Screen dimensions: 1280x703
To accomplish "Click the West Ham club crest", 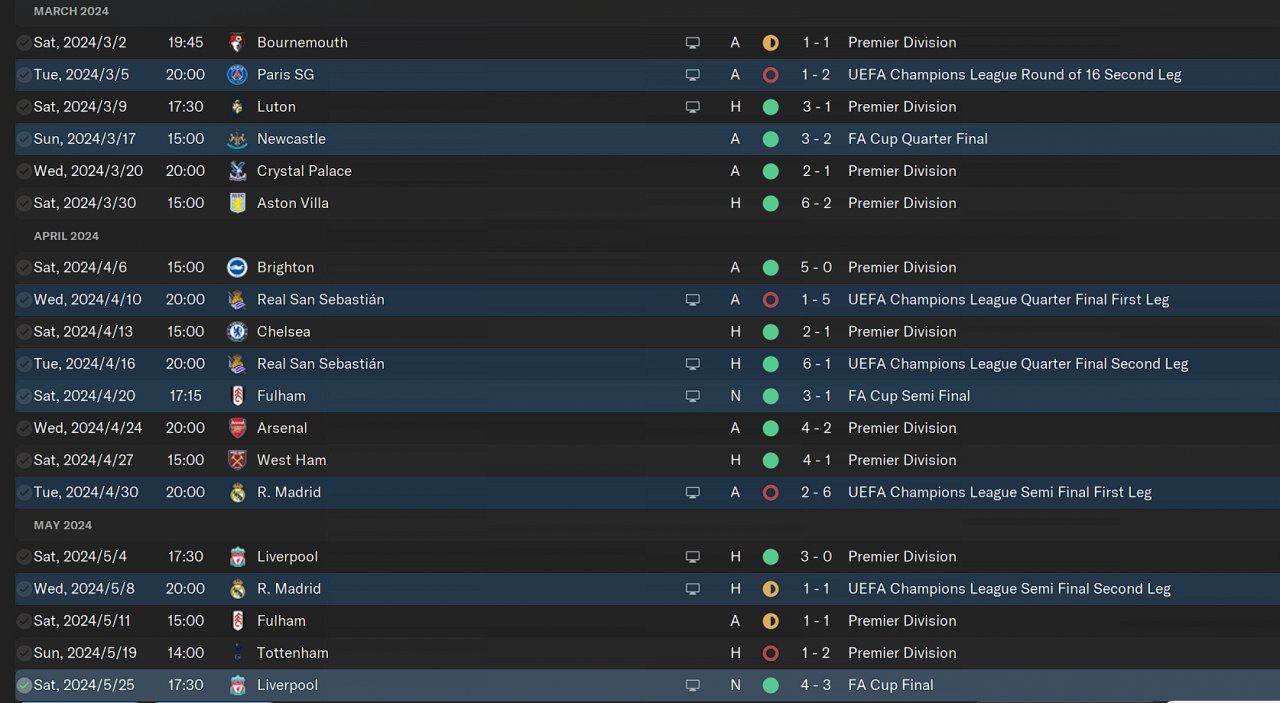I will [x=237, y=460].
